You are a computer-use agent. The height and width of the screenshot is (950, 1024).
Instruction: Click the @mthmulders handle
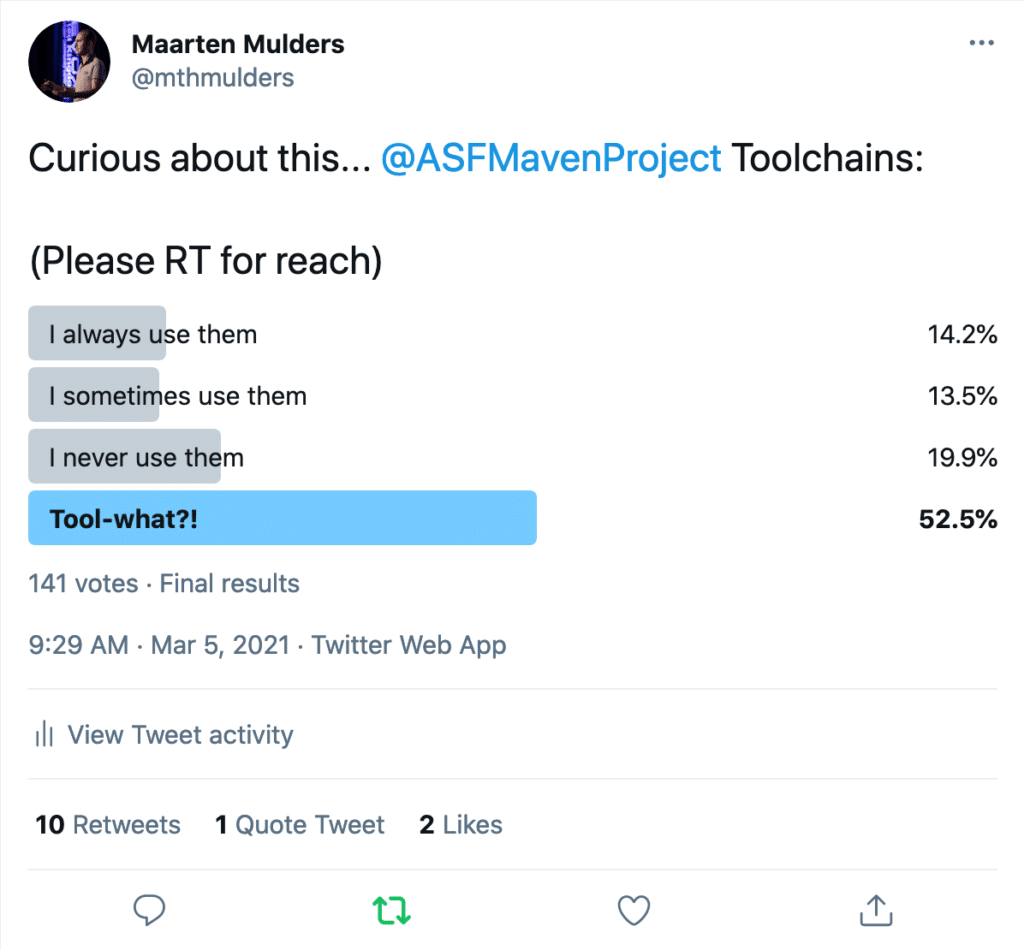[213, 77]
